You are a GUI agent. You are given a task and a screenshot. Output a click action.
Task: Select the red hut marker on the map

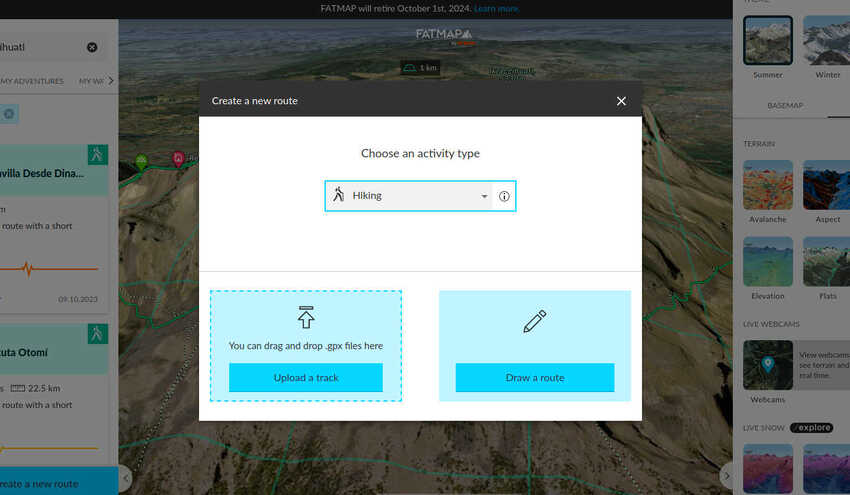178,158
